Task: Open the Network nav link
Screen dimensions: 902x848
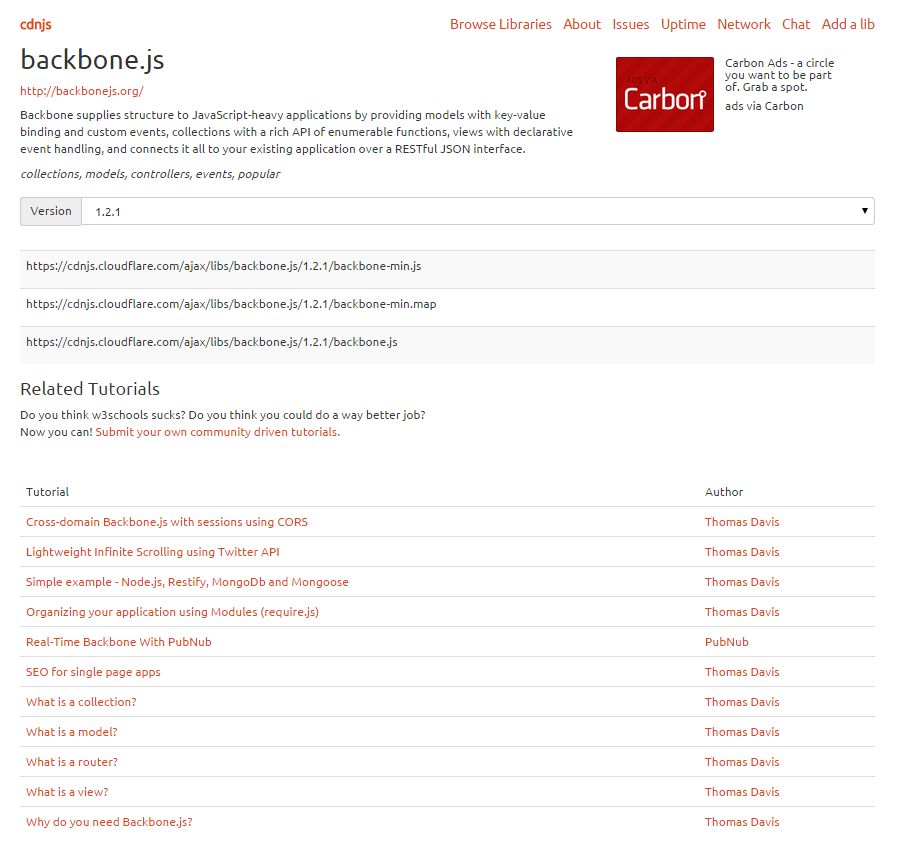Action: (743, 24)
